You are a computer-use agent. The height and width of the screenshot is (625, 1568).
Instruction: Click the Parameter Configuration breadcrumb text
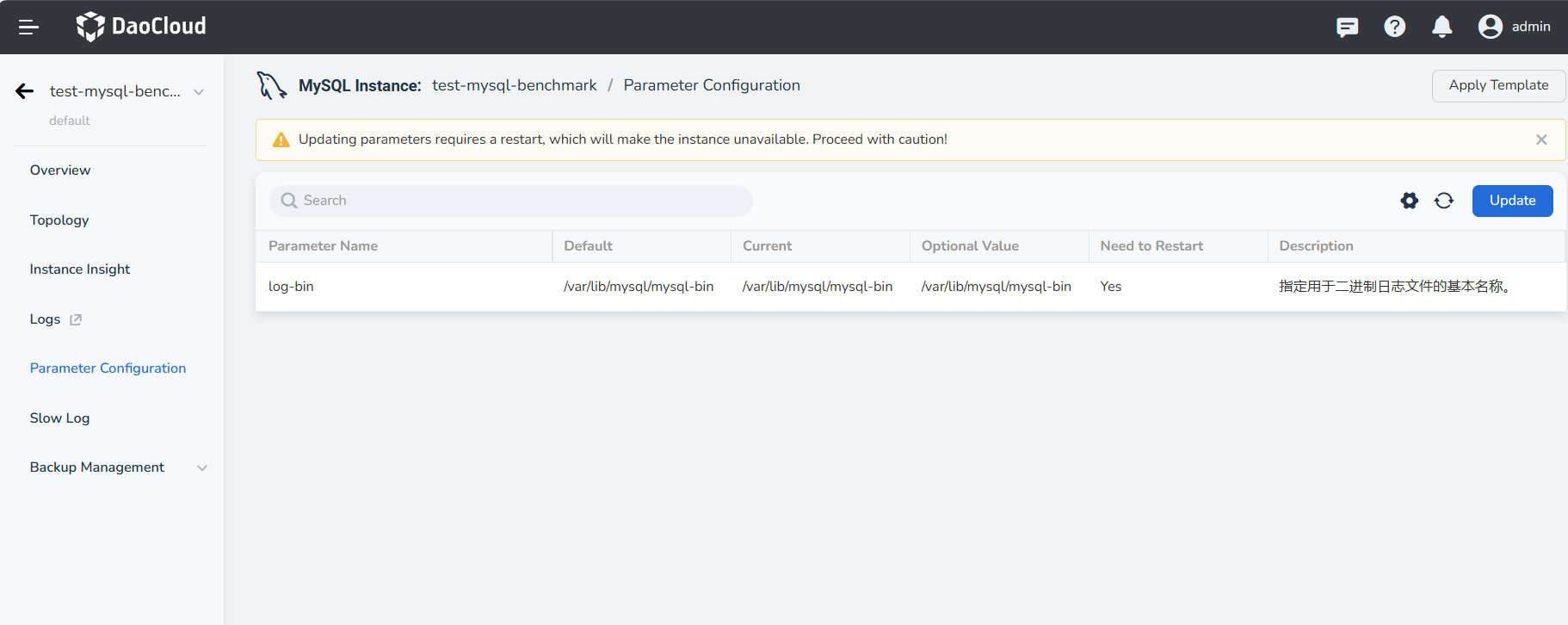tap(712, 85)
